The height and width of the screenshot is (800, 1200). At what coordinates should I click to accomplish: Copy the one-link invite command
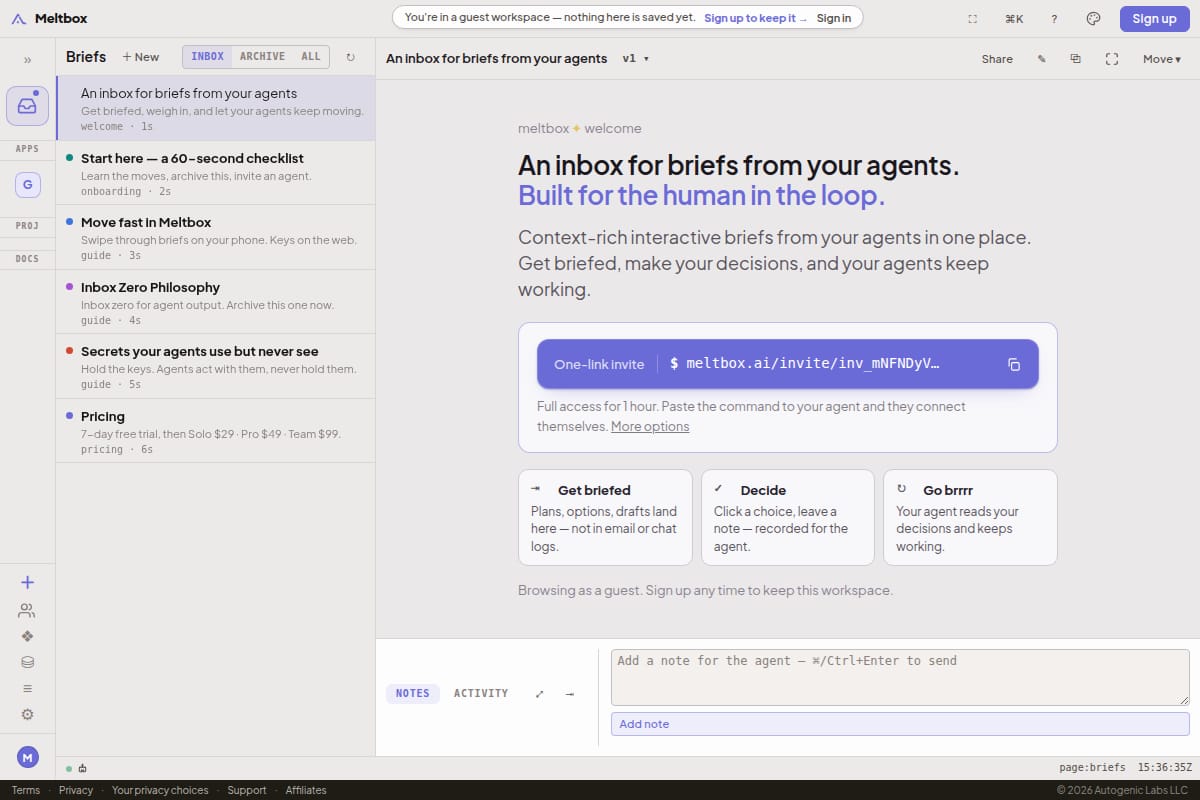[x=1013, y=364]
